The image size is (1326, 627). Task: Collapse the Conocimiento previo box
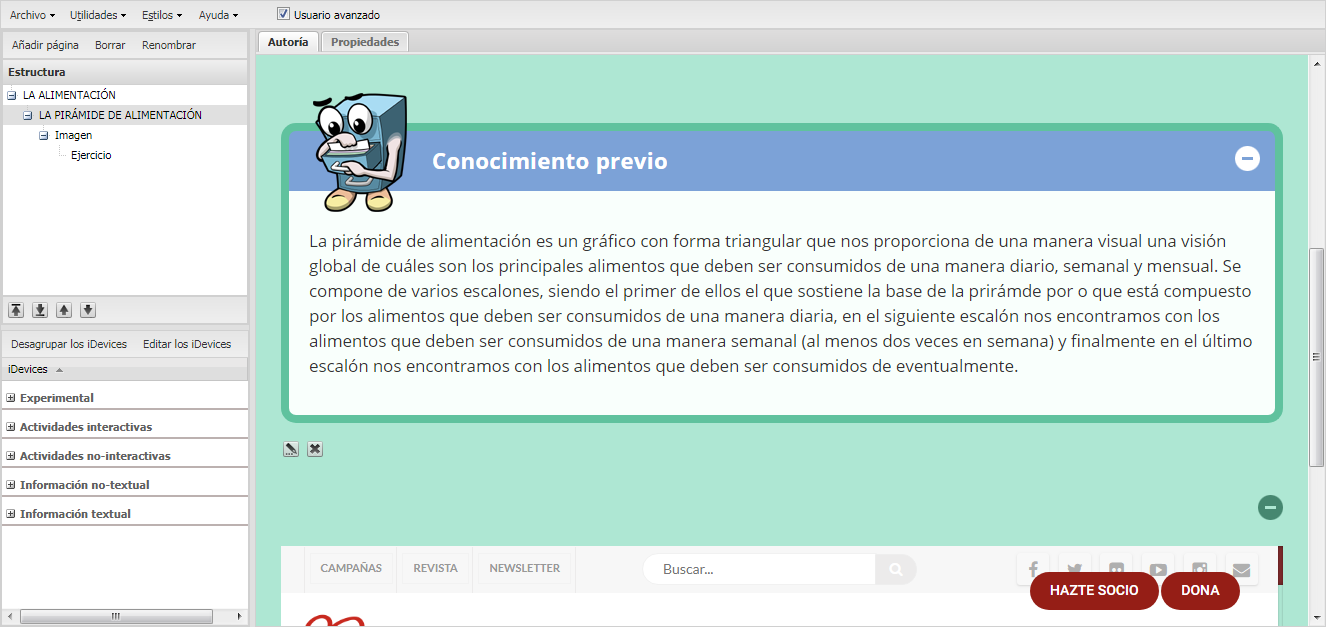click(x=1247, y=158)
